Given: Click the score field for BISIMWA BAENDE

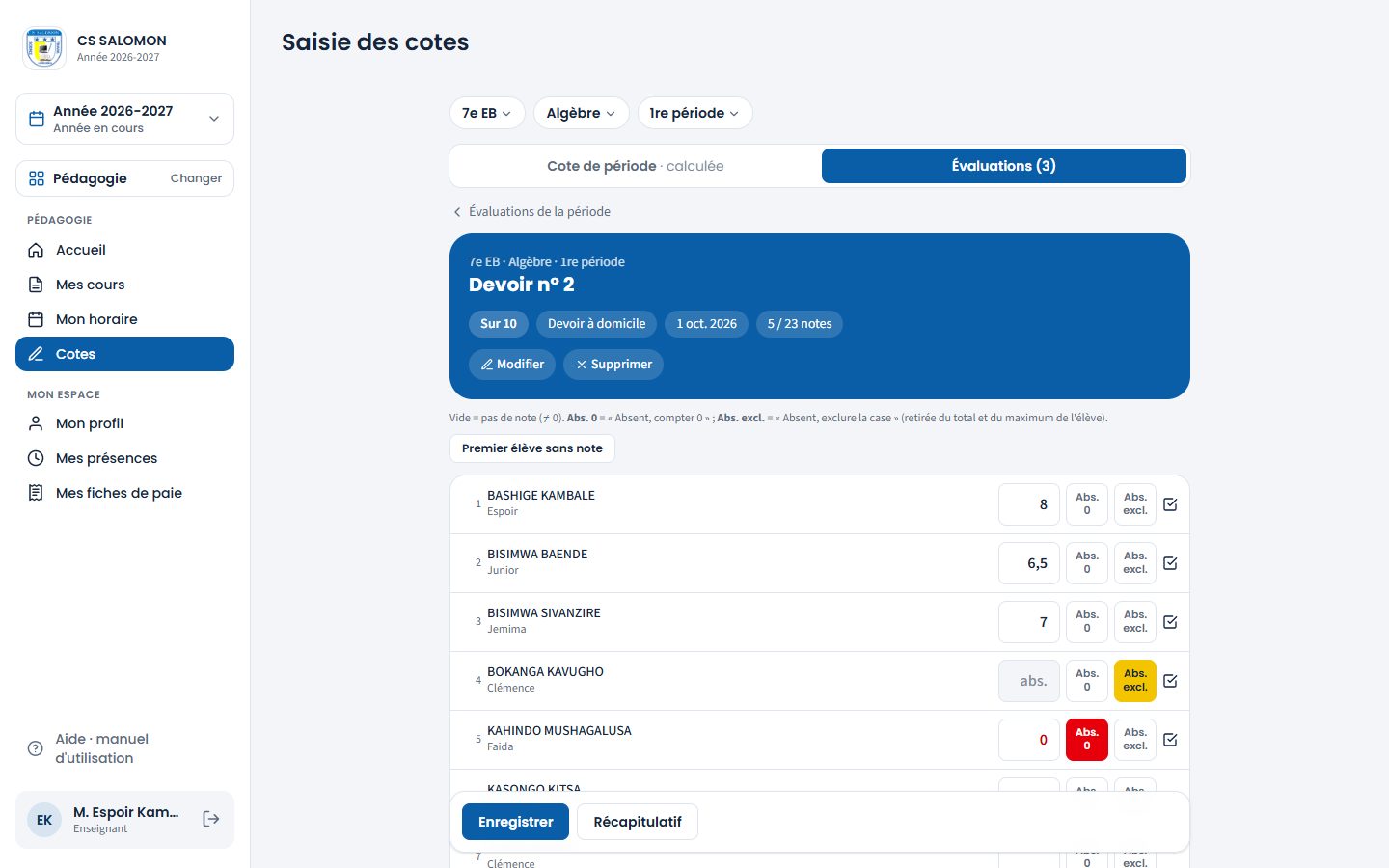Looking at the screenshot, I should pyautogui.click(x=1029, y=563).
